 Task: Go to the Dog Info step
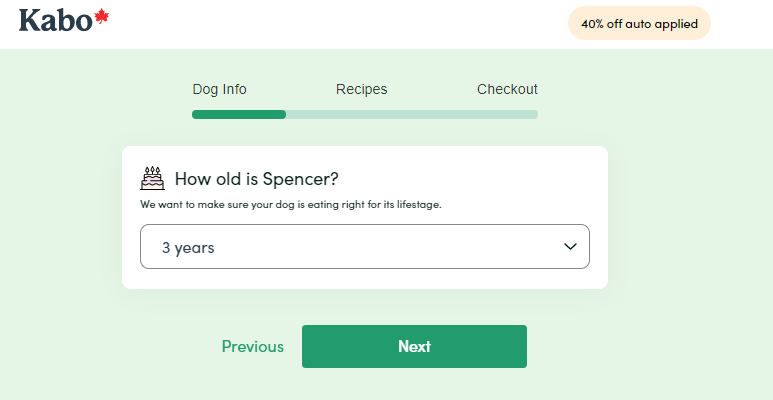pos(219,89)
